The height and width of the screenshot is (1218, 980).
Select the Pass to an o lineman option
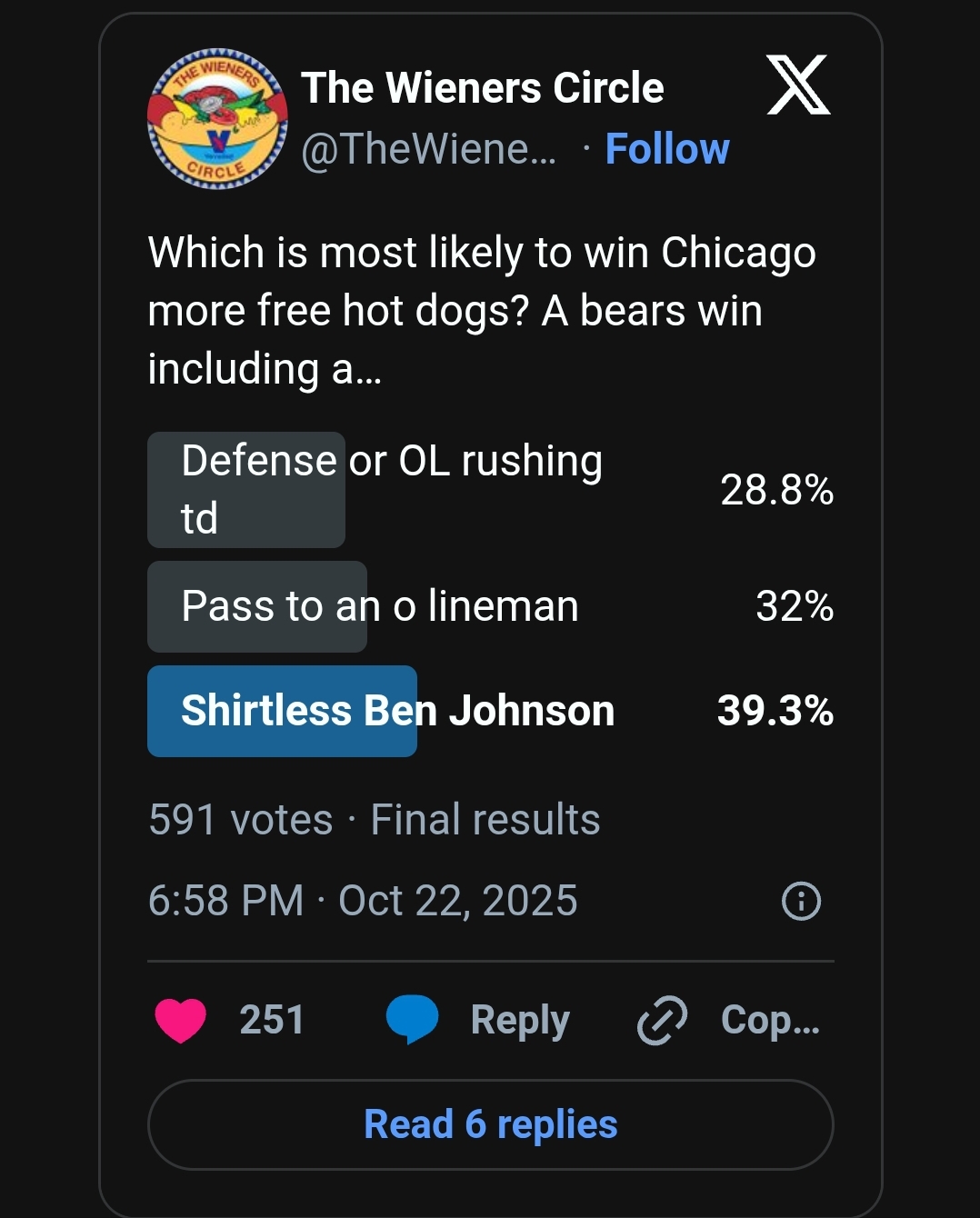pyautogui.click(x=491, y=606)
